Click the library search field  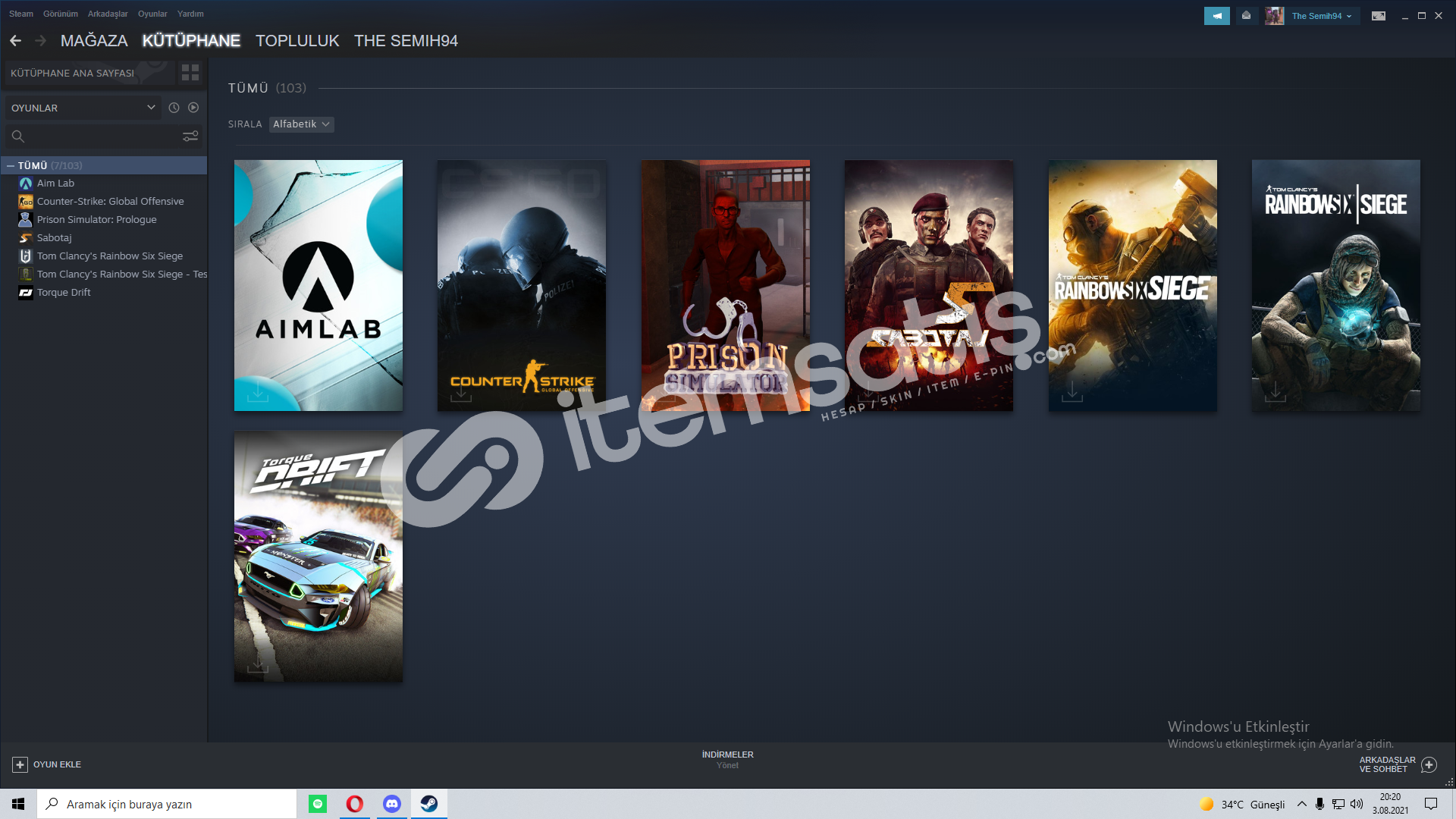click(x=91, y=136)
